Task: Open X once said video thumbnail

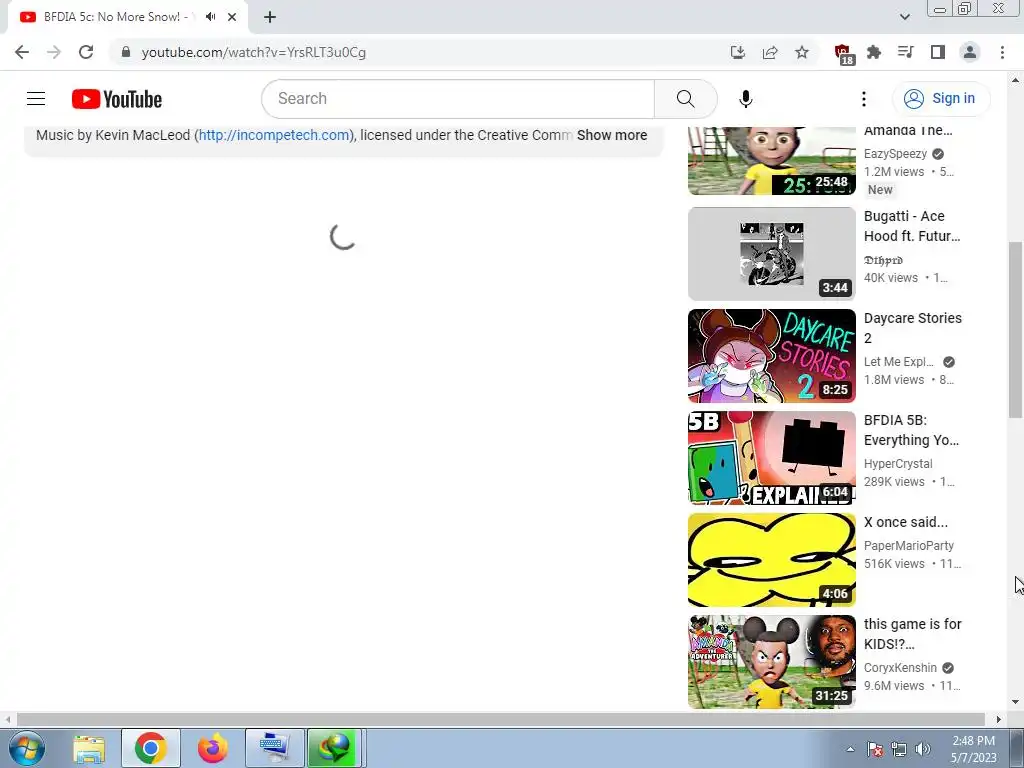Action: click(x=771, y=559)
